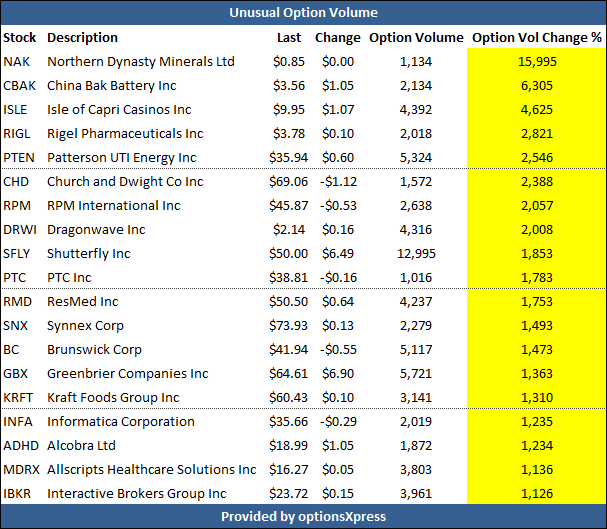The width and height of the screenshot is (607, 529).
Task: Select the $6.90 change value
Action: pyautogui.click(x=338, y=373)
